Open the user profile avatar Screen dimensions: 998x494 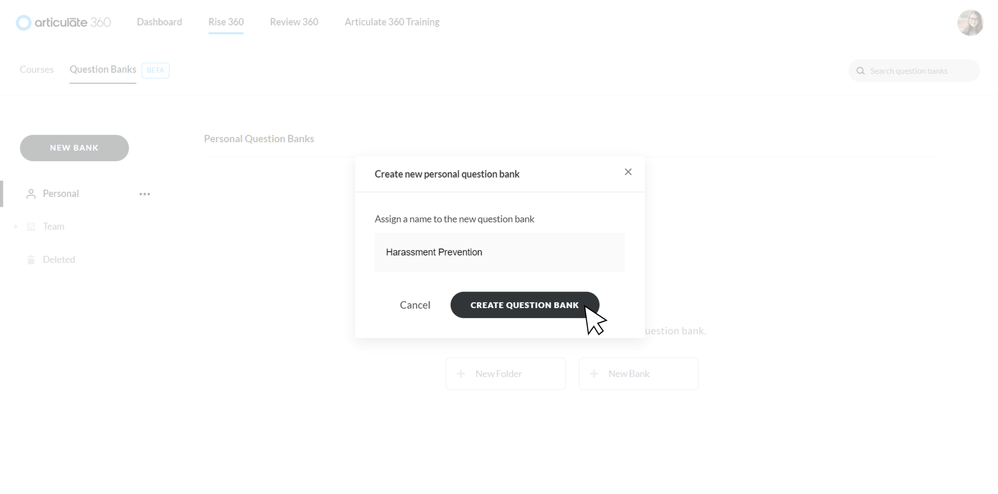970,23
